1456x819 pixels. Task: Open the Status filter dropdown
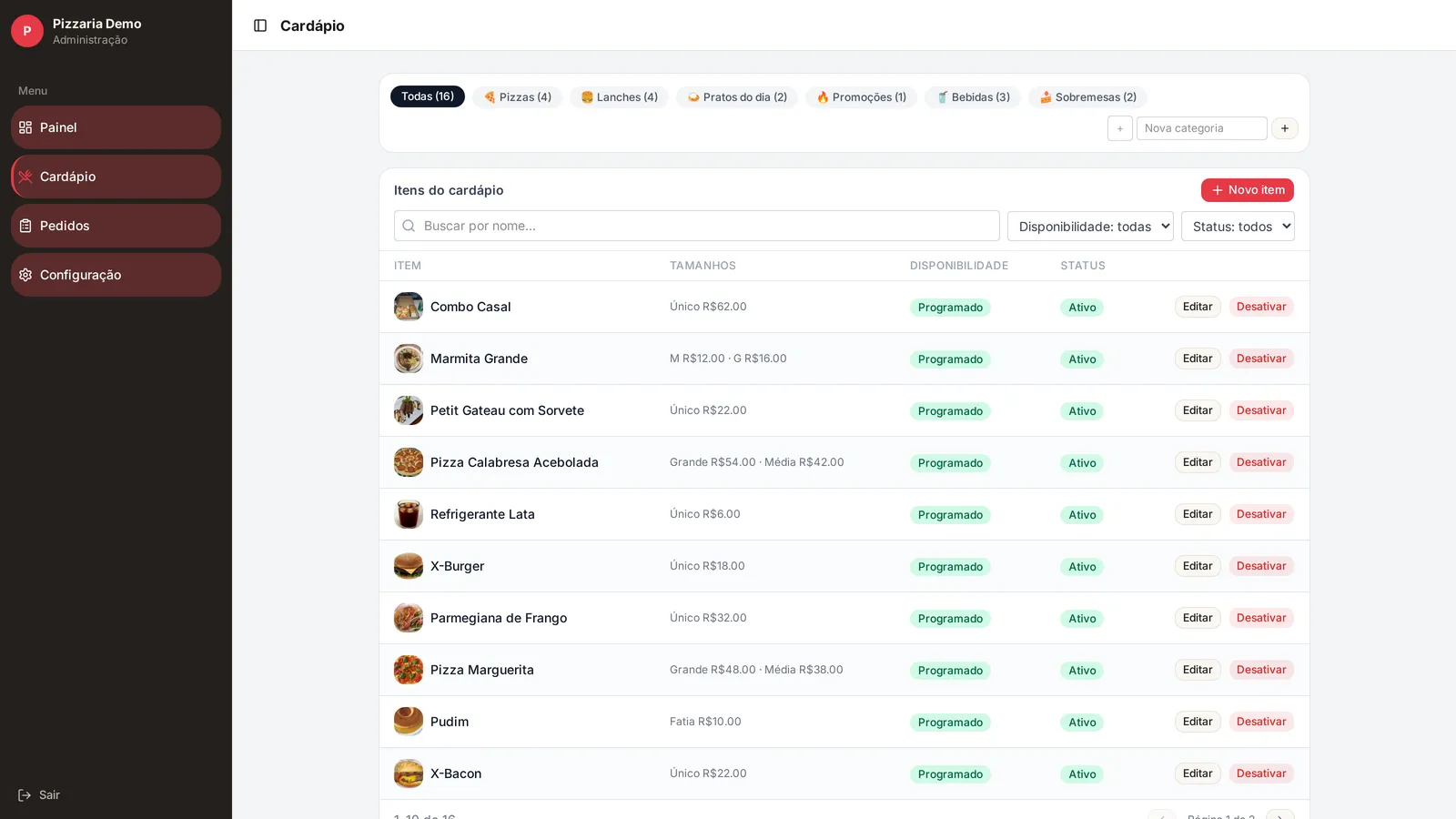(x=1238, y=227)
